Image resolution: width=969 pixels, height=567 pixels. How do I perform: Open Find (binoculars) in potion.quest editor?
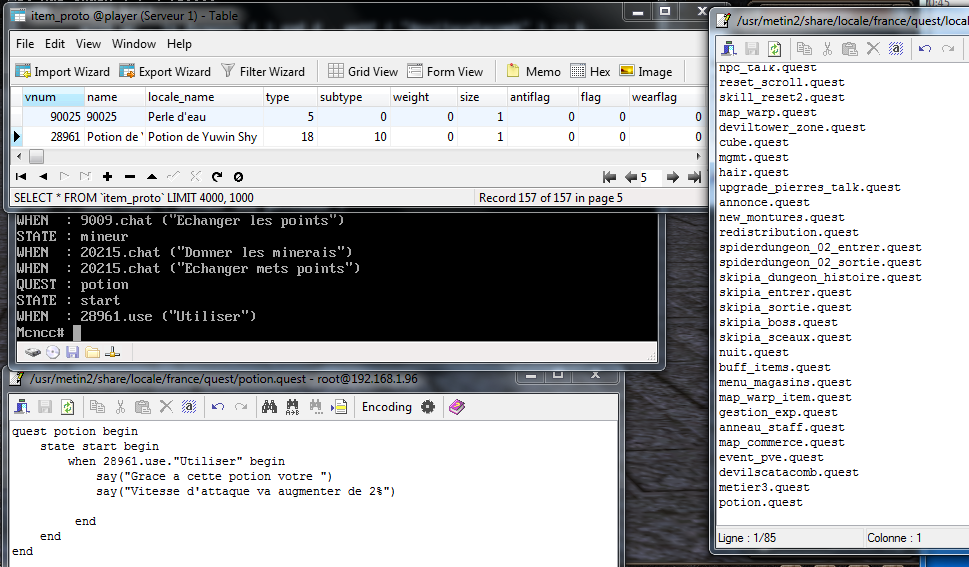point(269,407)
